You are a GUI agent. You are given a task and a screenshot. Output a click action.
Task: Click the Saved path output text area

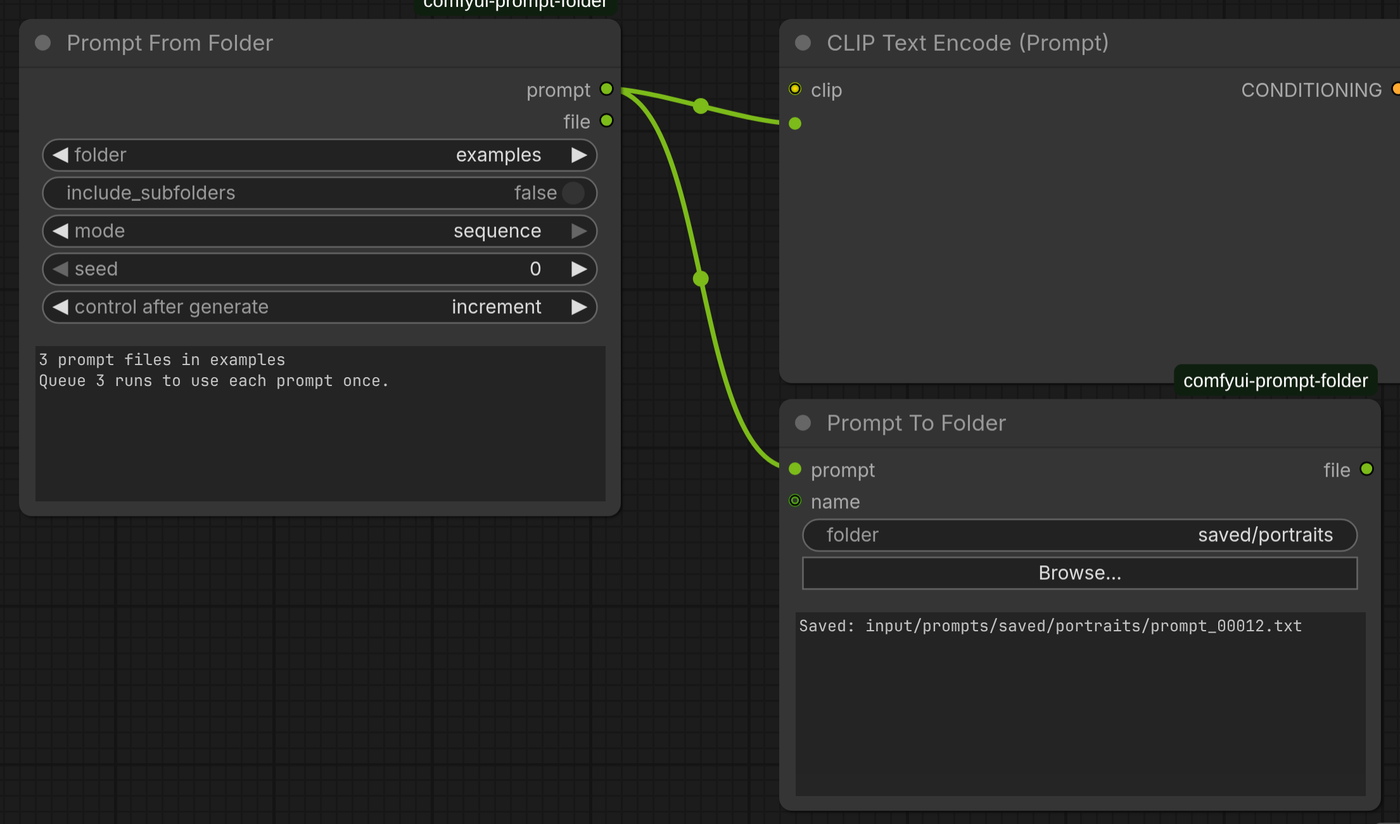pyautogui.click(x=1080, y=704)
